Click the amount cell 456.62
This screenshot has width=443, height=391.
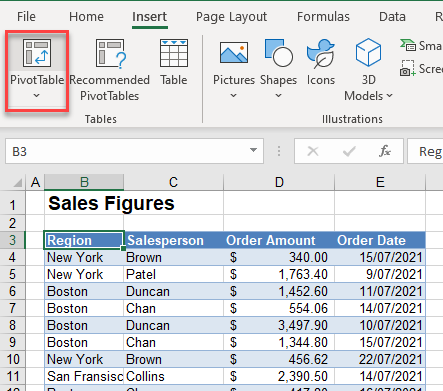[279, 359]
